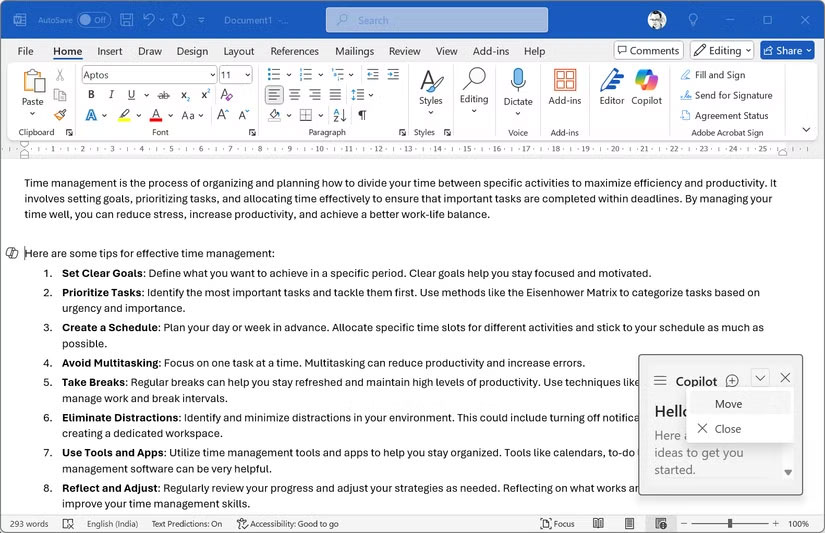825x533 pixels.
Task: Apply bullet list formatting
Action: pyautogui.click(x=276, y=75)
